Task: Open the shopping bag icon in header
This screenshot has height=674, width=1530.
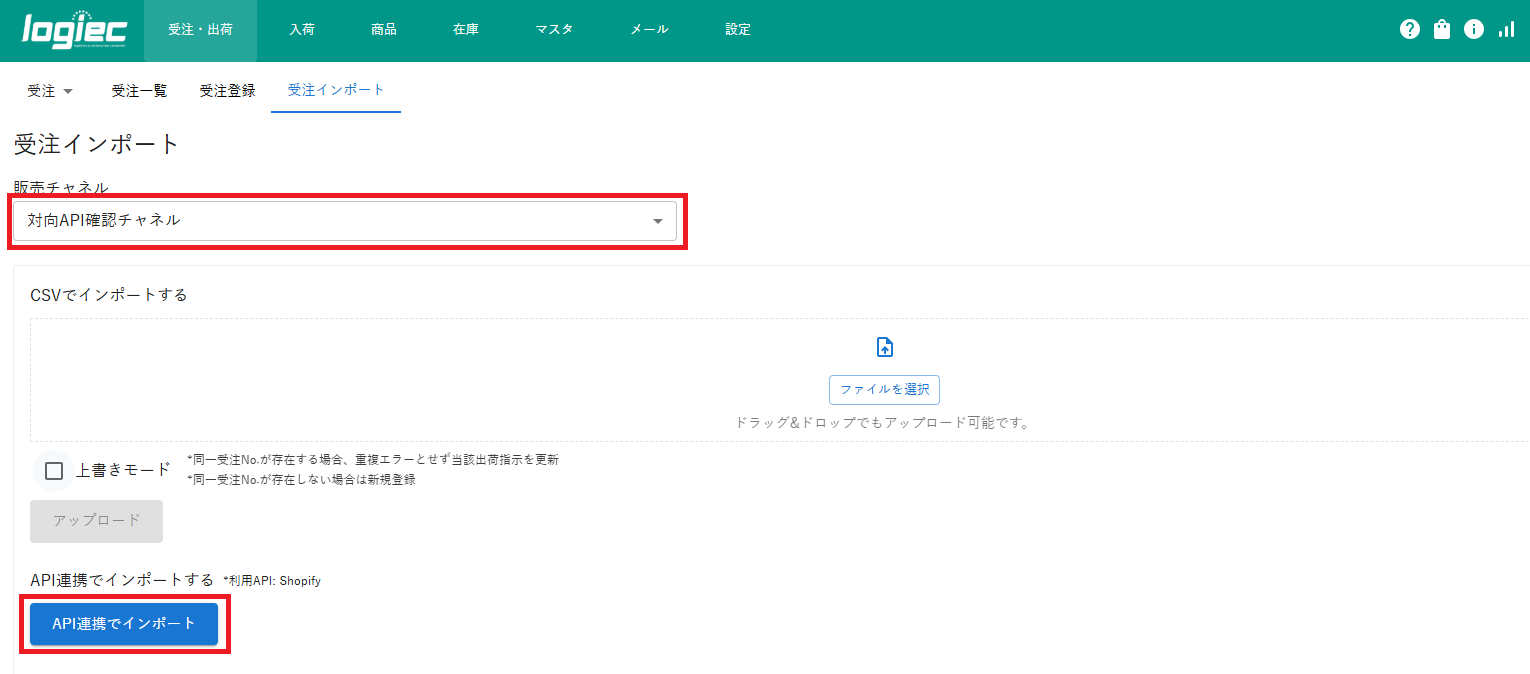Action: point(1442,30)
